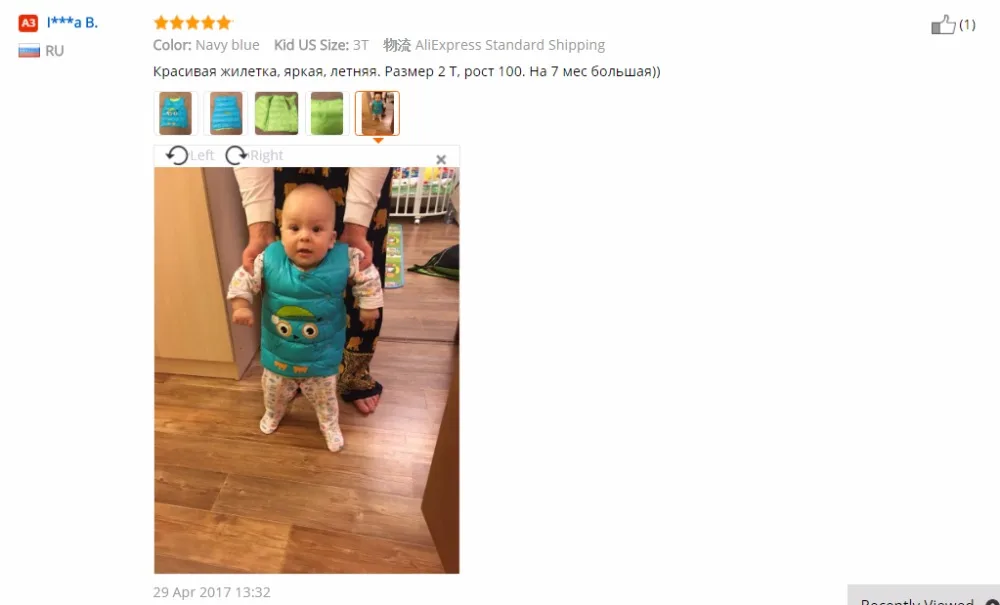Click the orange A3 buyer level badge
The height and width of the screenshot is (605, 1000).
click(28, 23)
